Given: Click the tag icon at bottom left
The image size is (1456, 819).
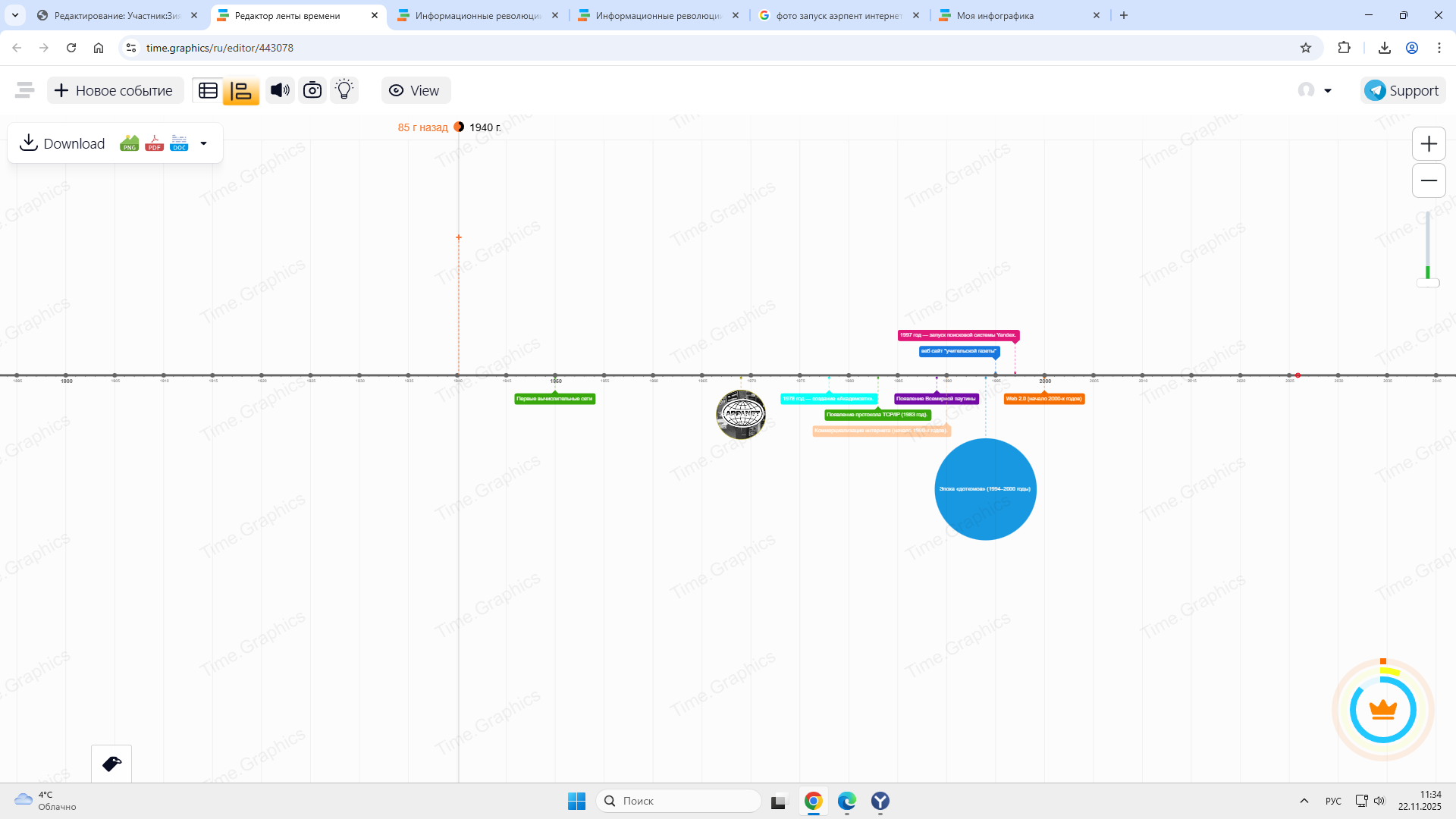Looking at the screenshot, I should (111, 764).
